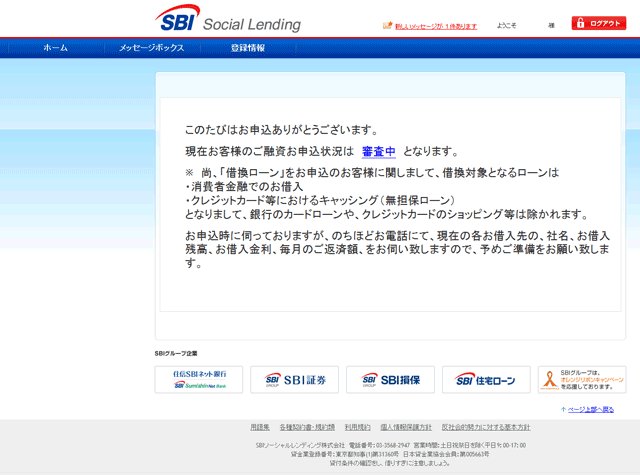The height and width of the screenshot is (475, 640).
Task: Open the SBI損保 banner
Action: click(x=390, y=380)
